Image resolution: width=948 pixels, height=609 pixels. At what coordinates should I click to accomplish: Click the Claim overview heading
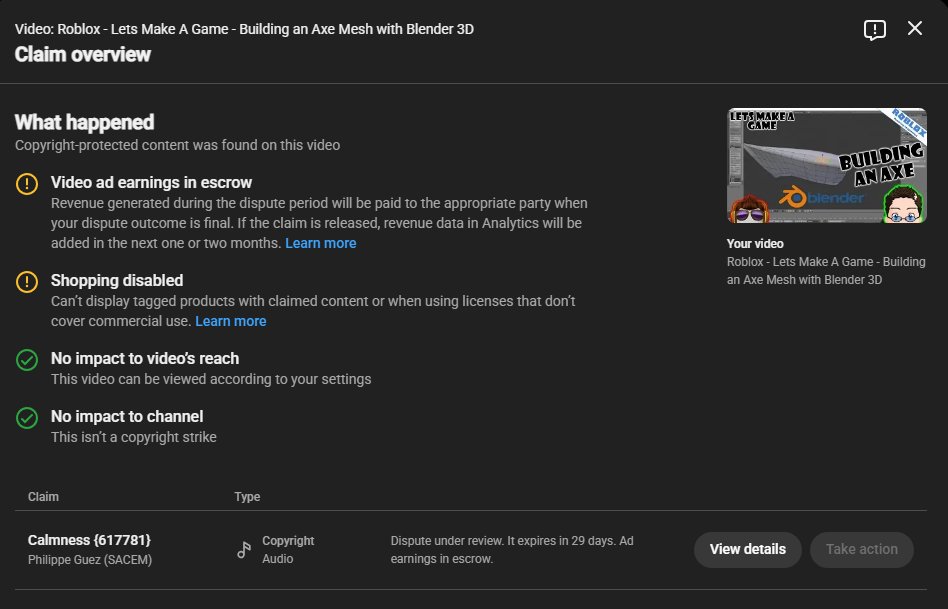coord(83,54)
